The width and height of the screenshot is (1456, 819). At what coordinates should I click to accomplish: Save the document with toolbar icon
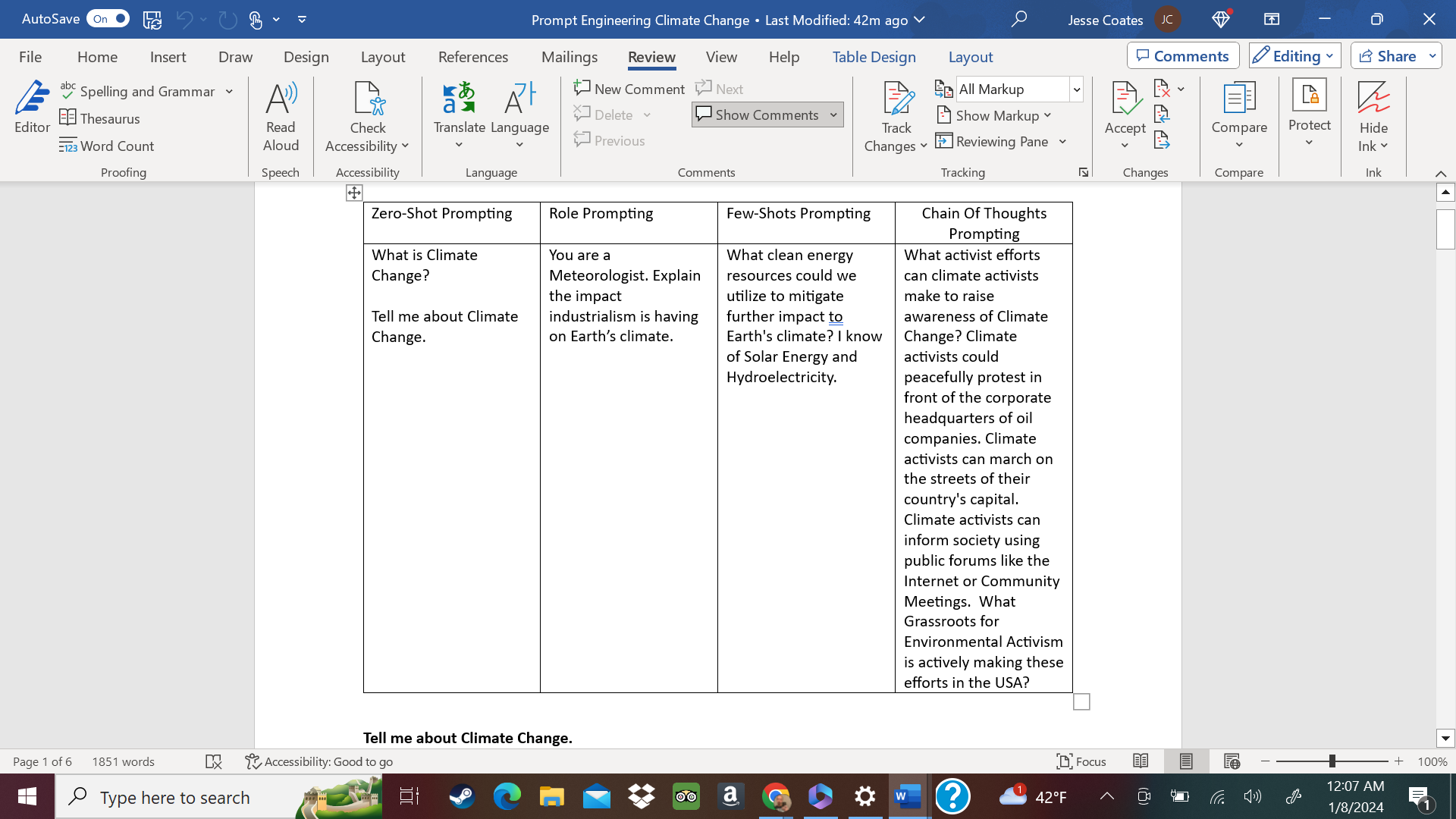click(x=152, y=20)
